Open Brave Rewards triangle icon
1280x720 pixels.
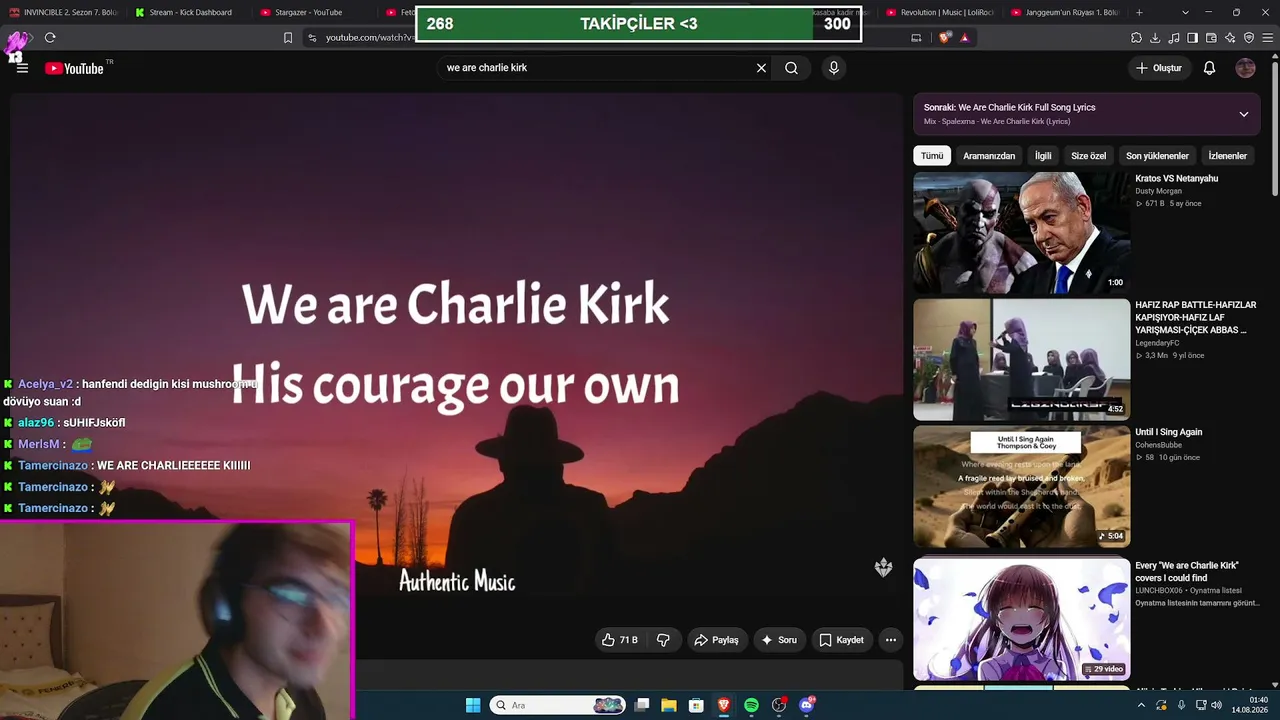(965, 38)
